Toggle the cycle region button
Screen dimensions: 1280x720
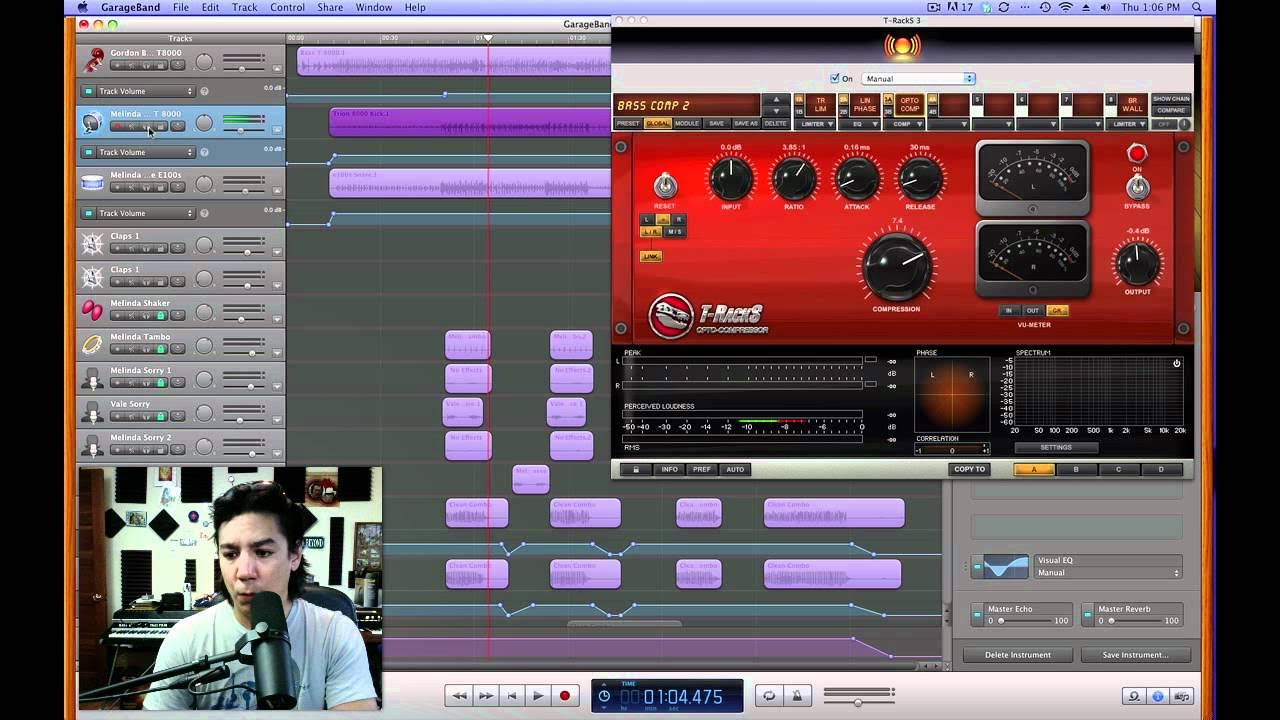click(769, 695)
